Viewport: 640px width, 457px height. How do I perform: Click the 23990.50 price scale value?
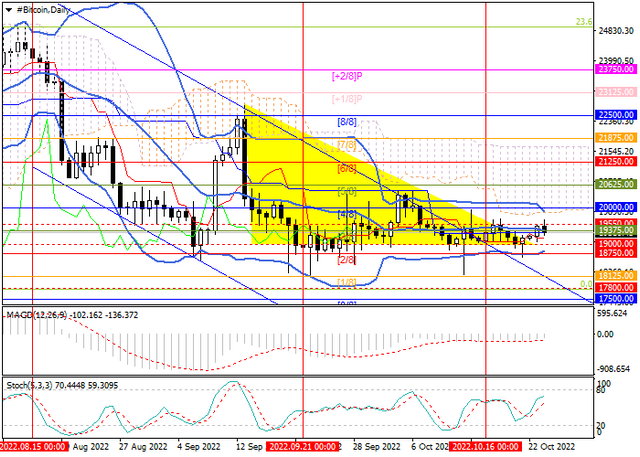tap(617, 60)
